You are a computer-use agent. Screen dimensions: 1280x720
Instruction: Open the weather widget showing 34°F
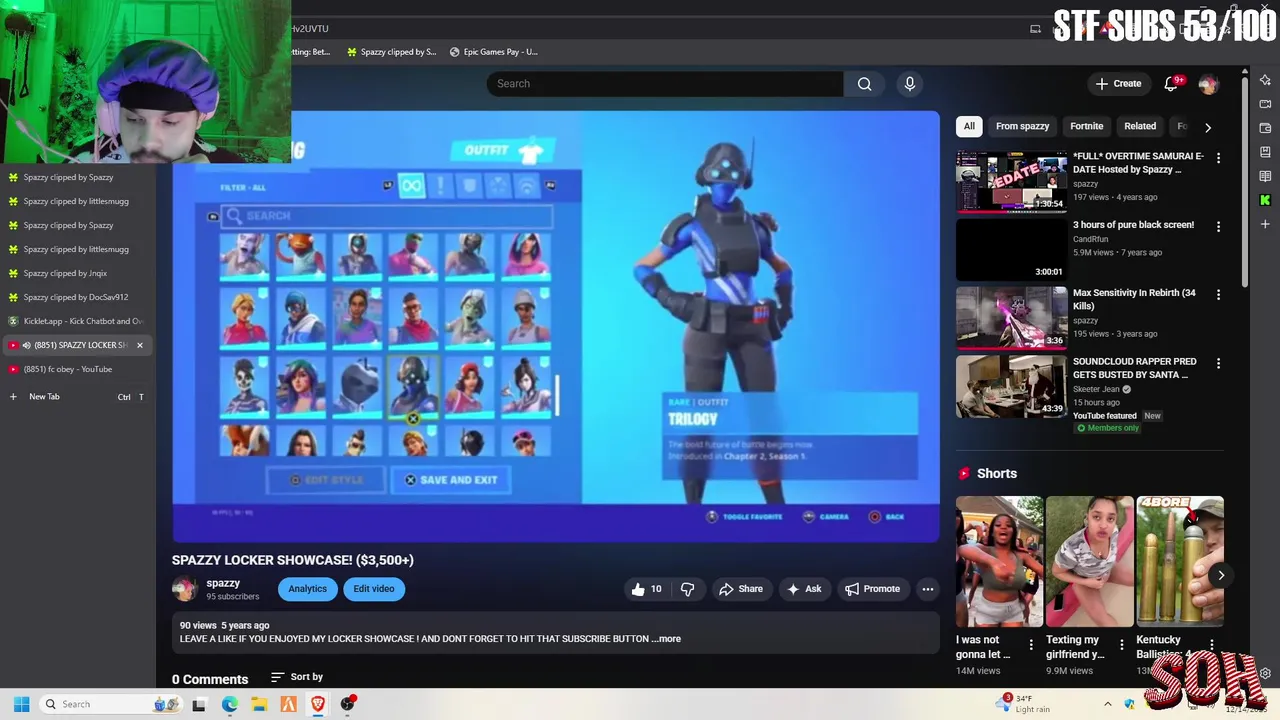pos(1025,704)
